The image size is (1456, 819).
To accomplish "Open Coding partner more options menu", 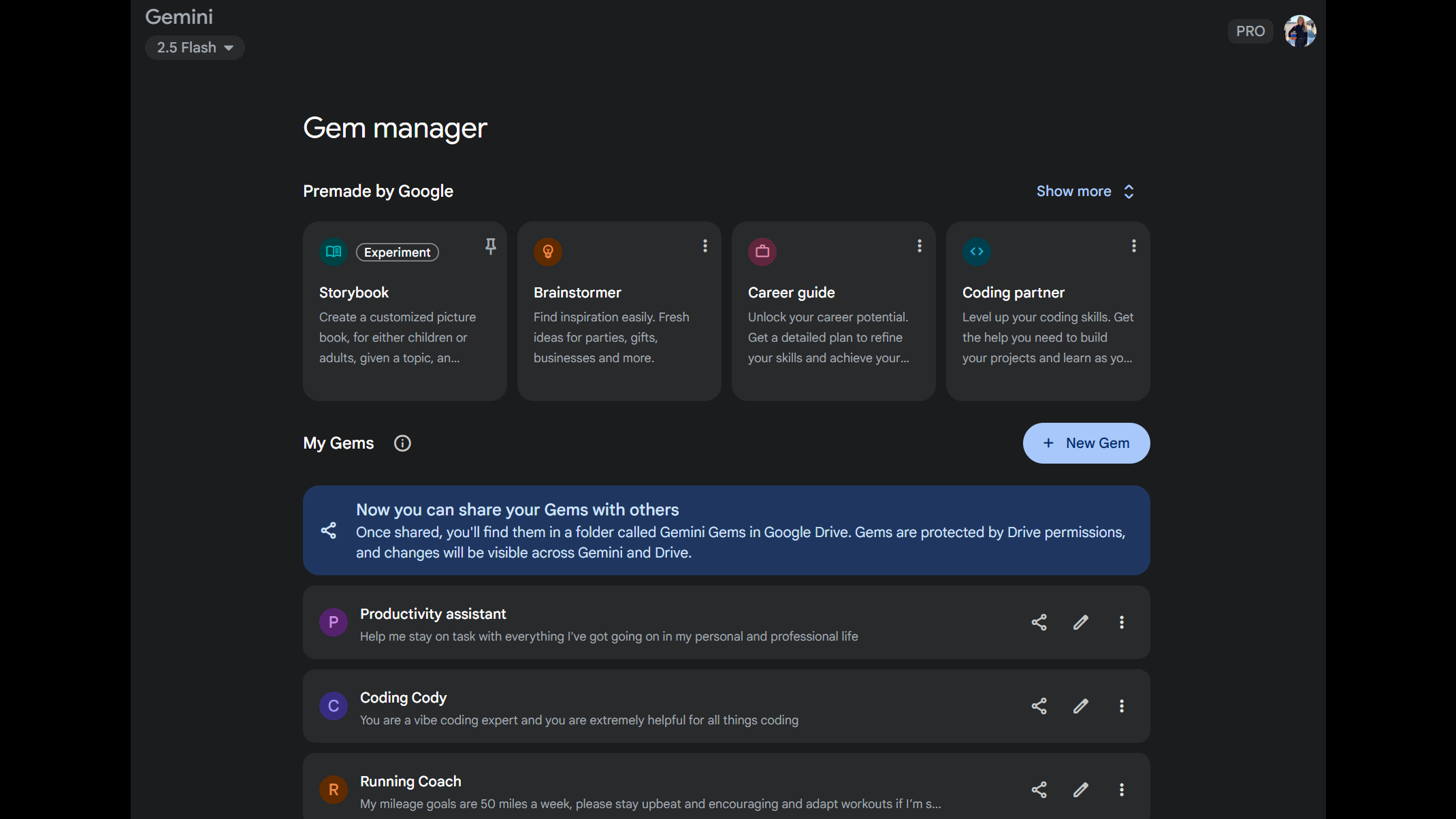I will [x=1133, y=246].
